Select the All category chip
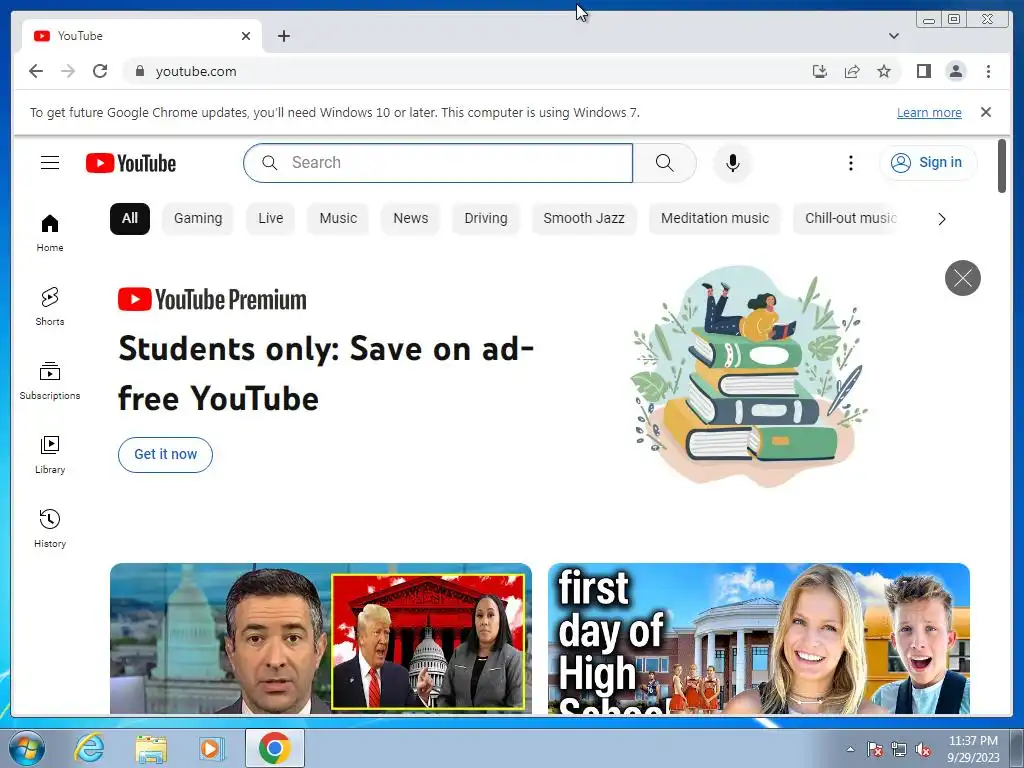The height and width of the screenshot is (768, 1024). coord(130,219)
